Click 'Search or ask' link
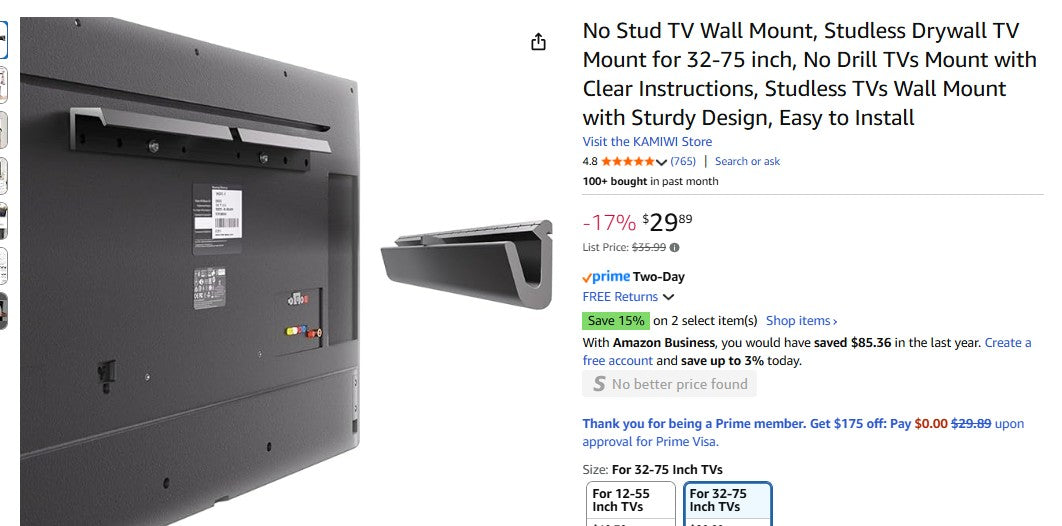The width and height of the screenshot is (1062, 526). tap(747, 162)
